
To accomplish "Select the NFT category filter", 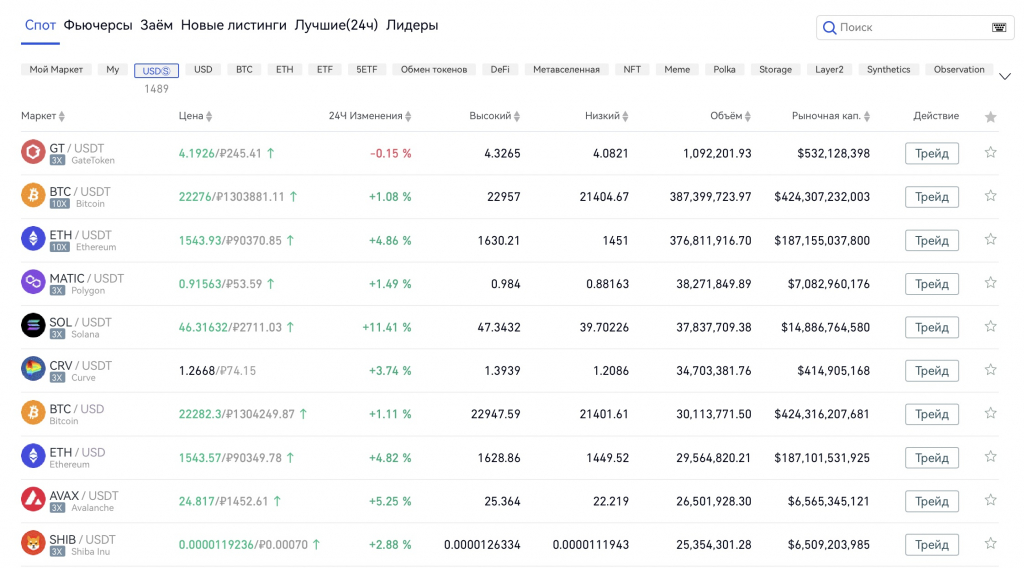I will tap(632, 69).
